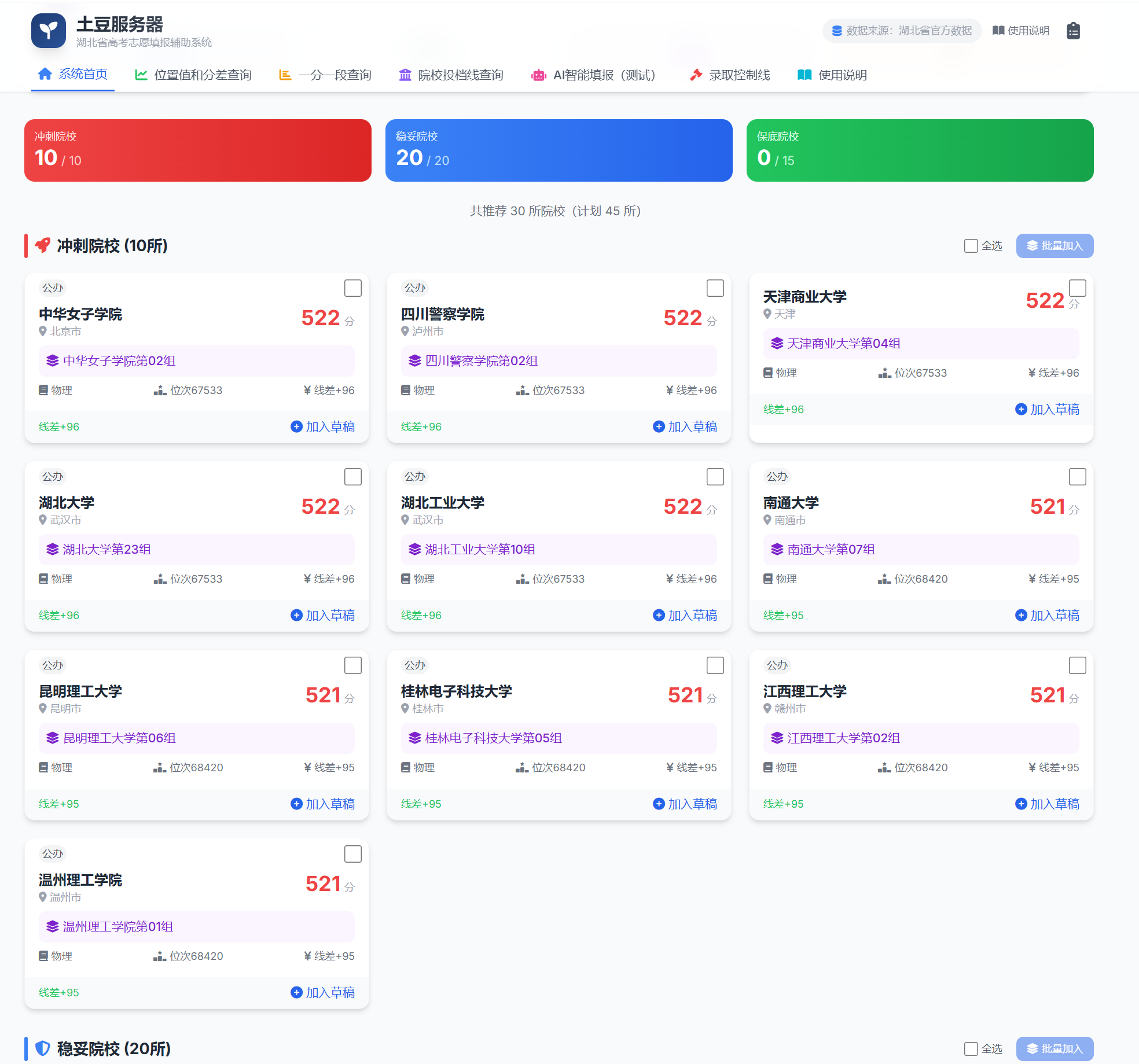The height and width of the screenshot is (1064, 1139).
Task: Select the 中华女子学院 card checkbox
Action: pyautogui.click(x=353, y=288)
